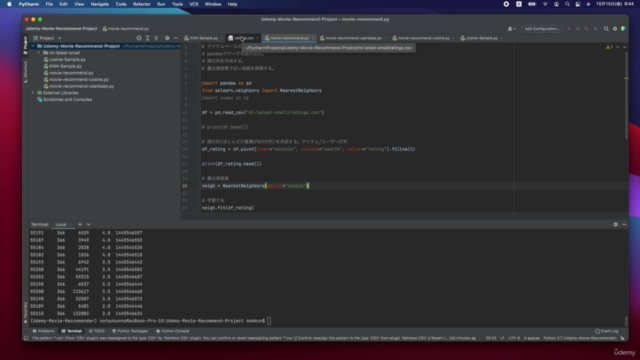Open the File menu
The width and height of the screenshot is (640, 360).
[49, 4]
